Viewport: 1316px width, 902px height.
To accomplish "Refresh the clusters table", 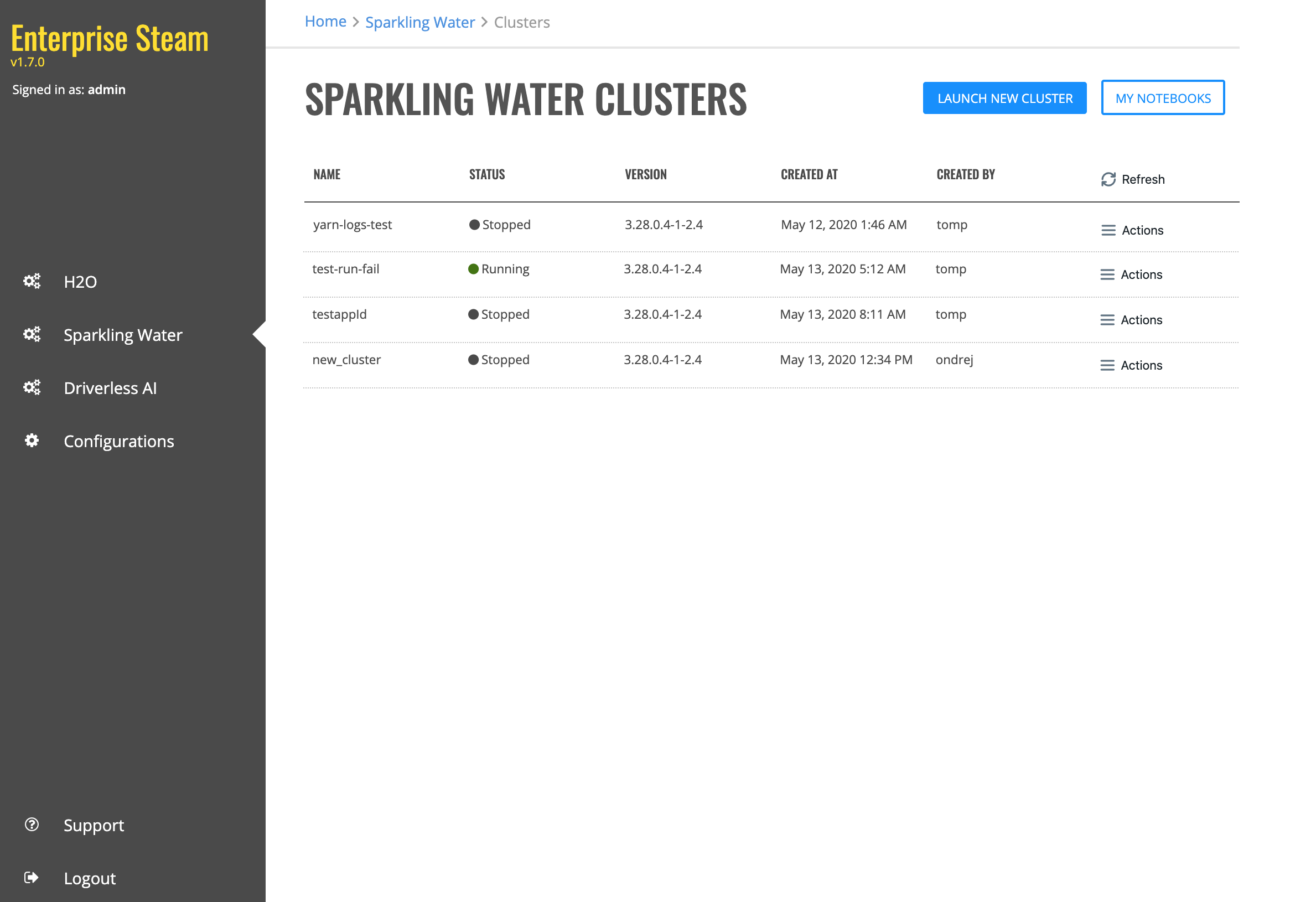I will pyautogui.click(x=1133, y=179).
